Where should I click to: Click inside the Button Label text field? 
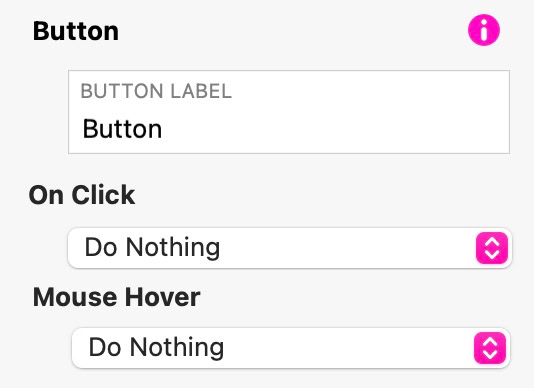[289, 112]
